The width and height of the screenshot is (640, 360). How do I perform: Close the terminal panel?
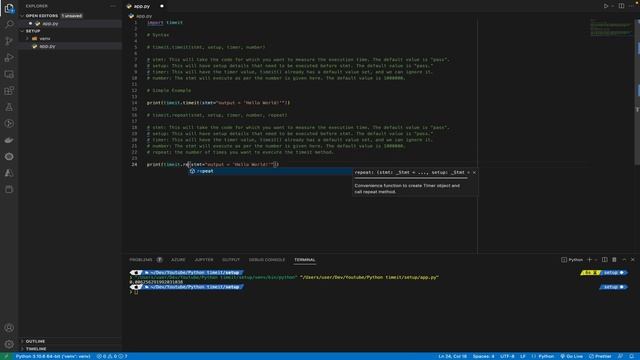[633, 260]
